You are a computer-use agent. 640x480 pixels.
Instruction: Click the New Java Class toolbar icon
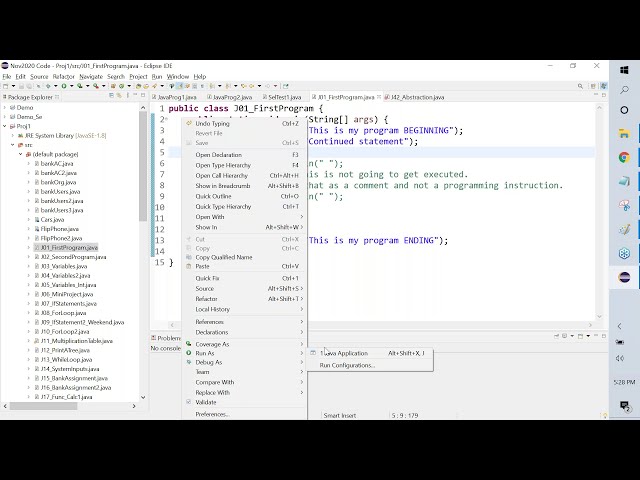pos(121,86)
